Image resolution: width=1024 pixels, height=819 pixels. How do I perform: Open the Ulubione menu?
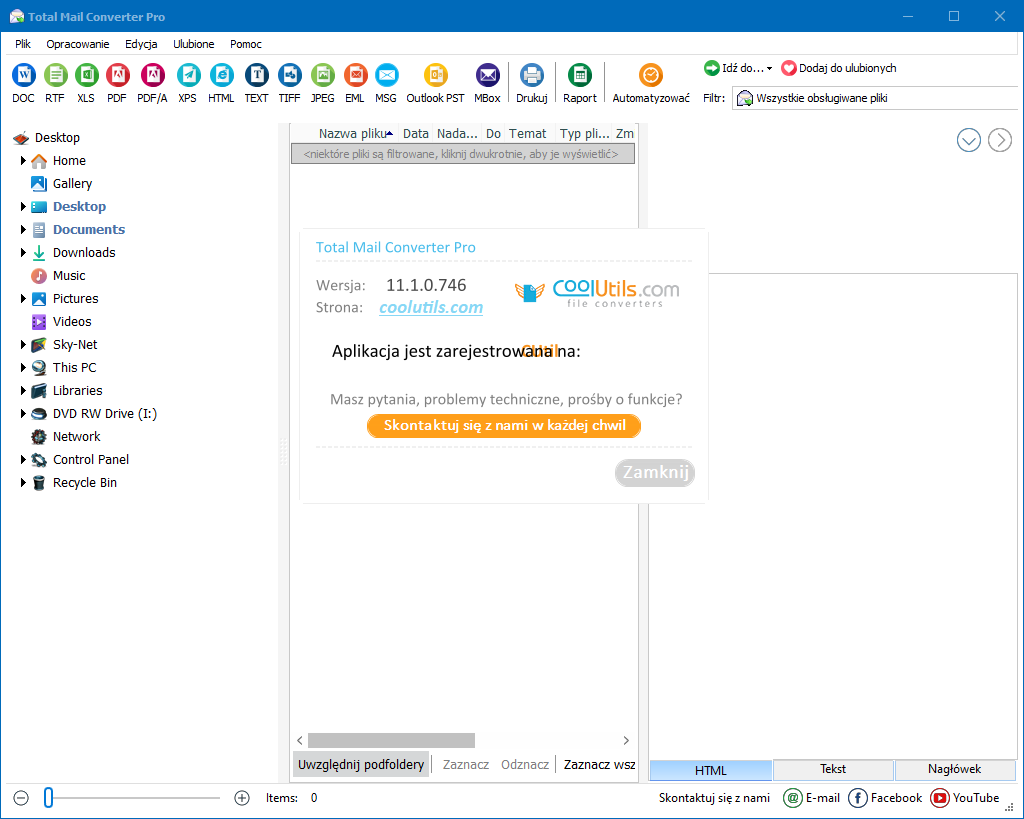click(193, 44)
